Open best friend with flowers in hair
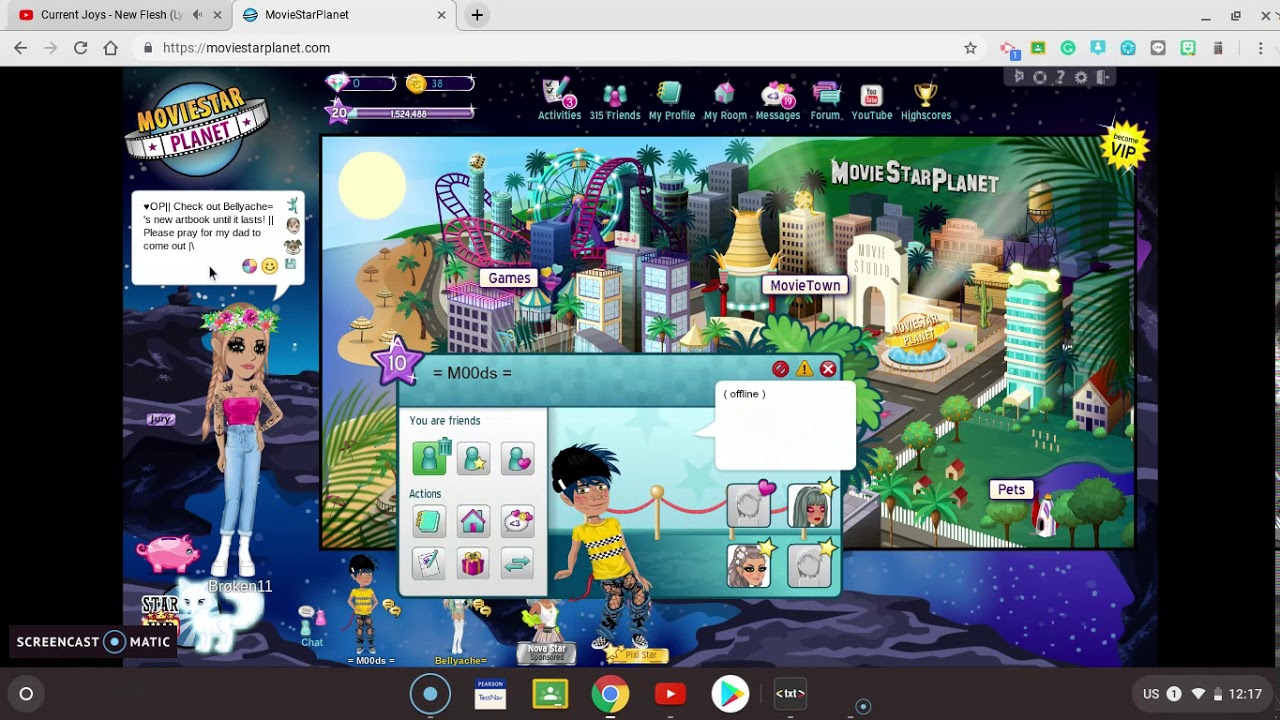This screenshot has width=1280, height=720. [750, 565]
